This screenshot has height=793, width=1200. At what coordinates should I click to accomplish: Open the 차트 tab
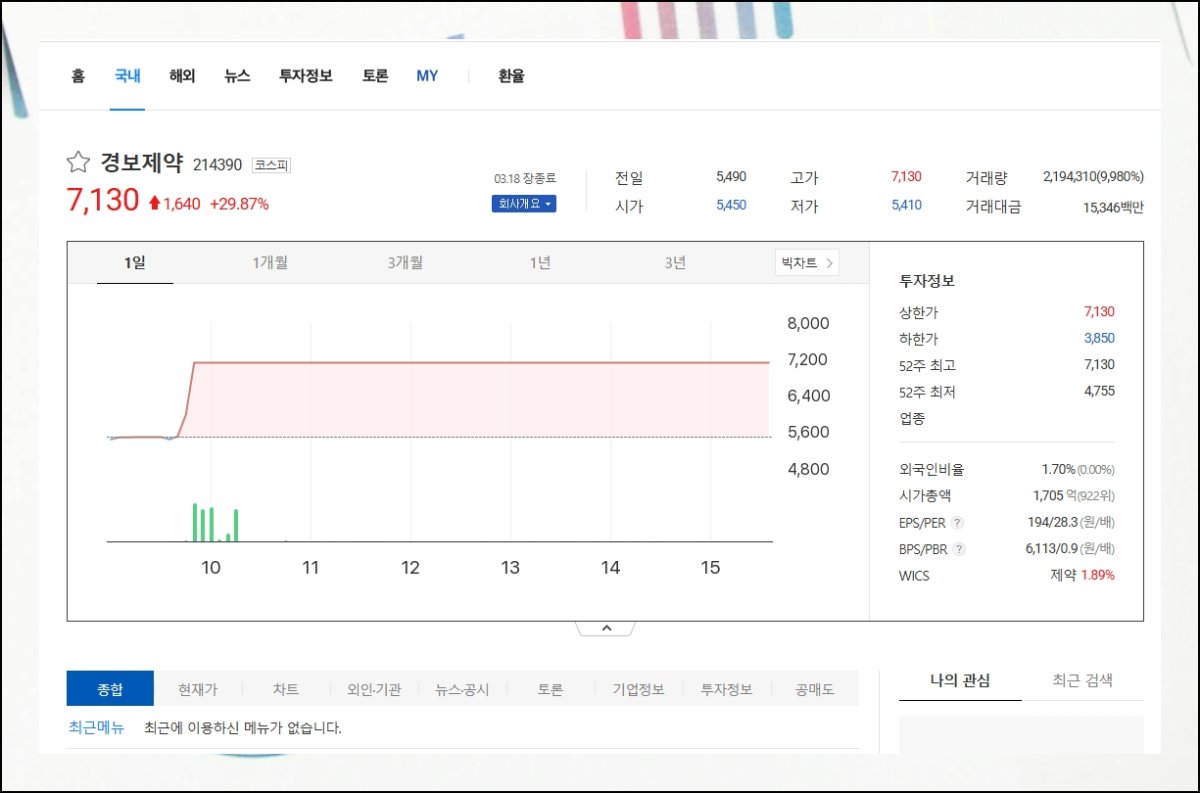285,689
